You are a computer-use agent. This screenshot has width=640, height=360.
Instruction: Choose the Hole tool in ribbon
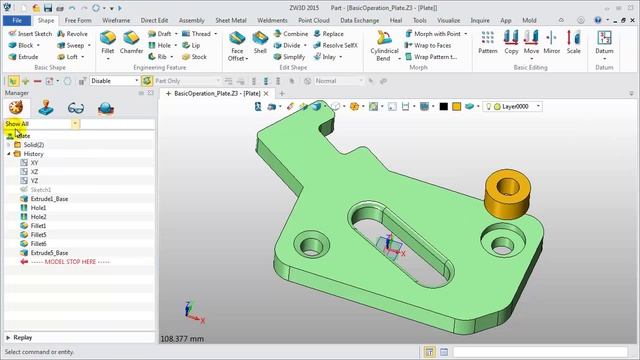click(160, 45)
